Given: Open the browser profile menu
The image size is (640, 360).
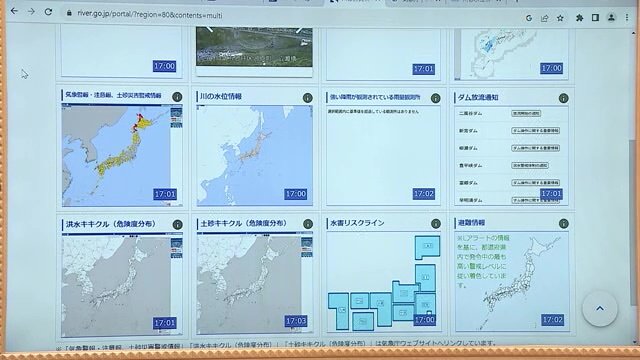Looking at the screenshot, I should (x=611, y=18).
